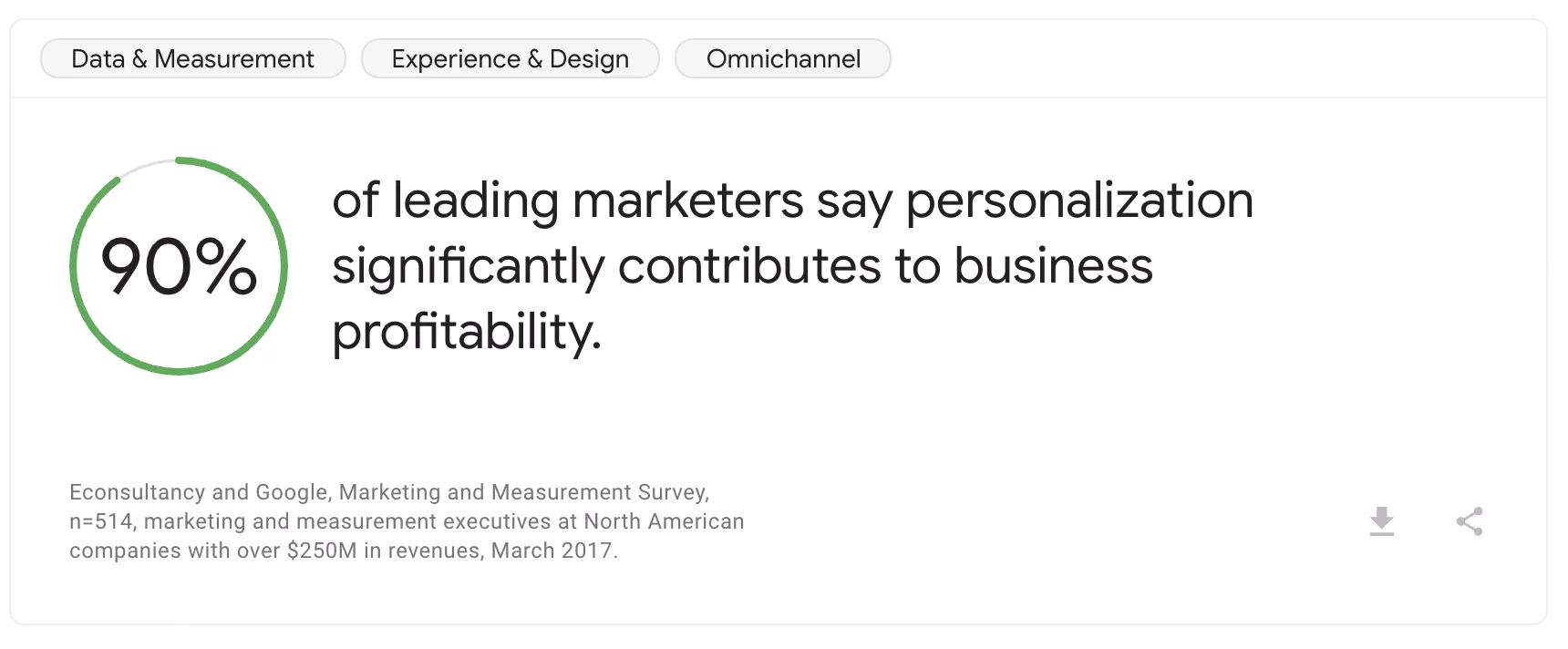The image size is (1568, 649).
Task: Open sharing options via the connected-dots icon
Action: coord(1470,520)
